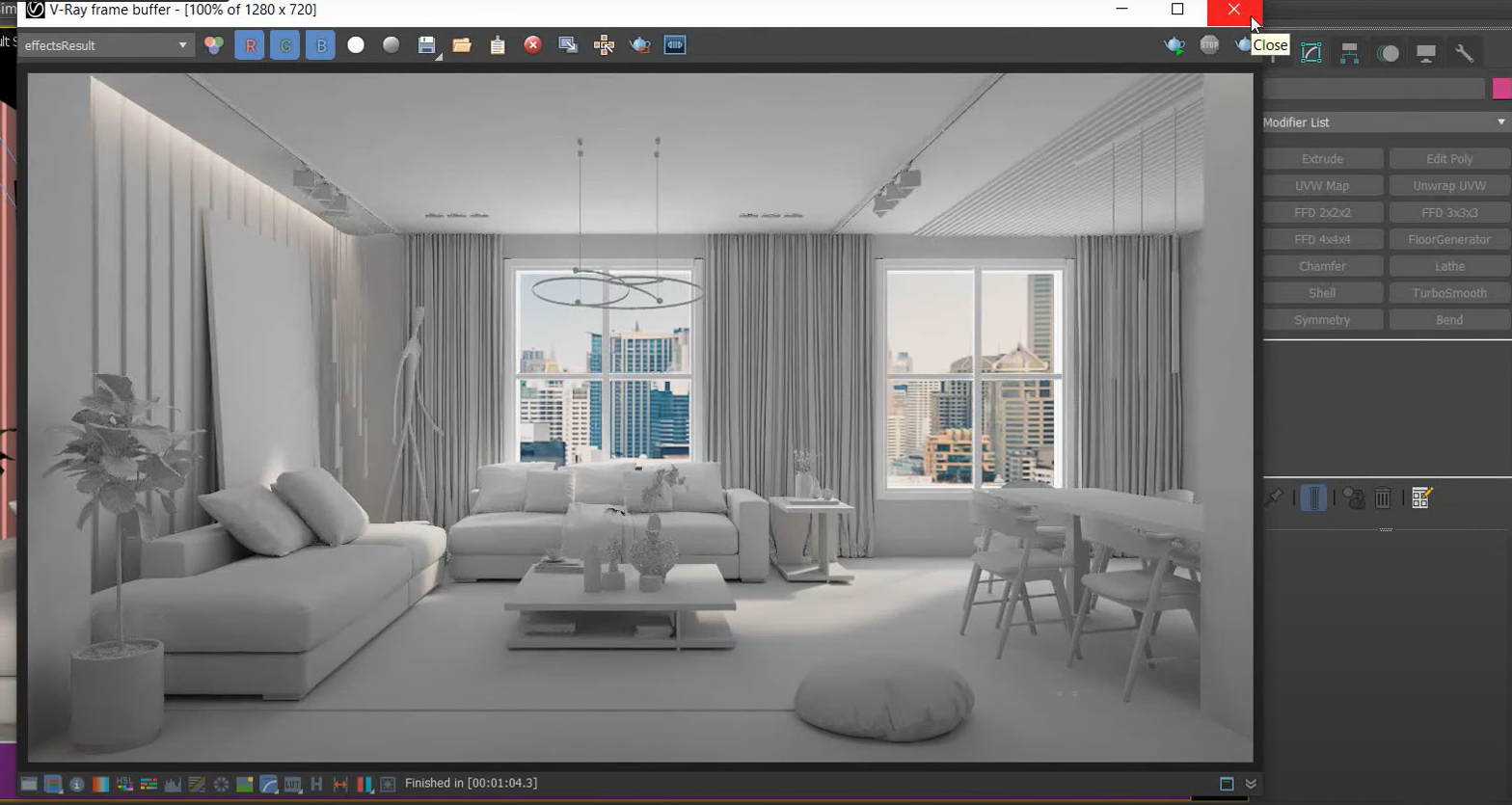1512x805 pixels.
Task: Open the LUT correction icon in status bar
Action: pos(292,784)
